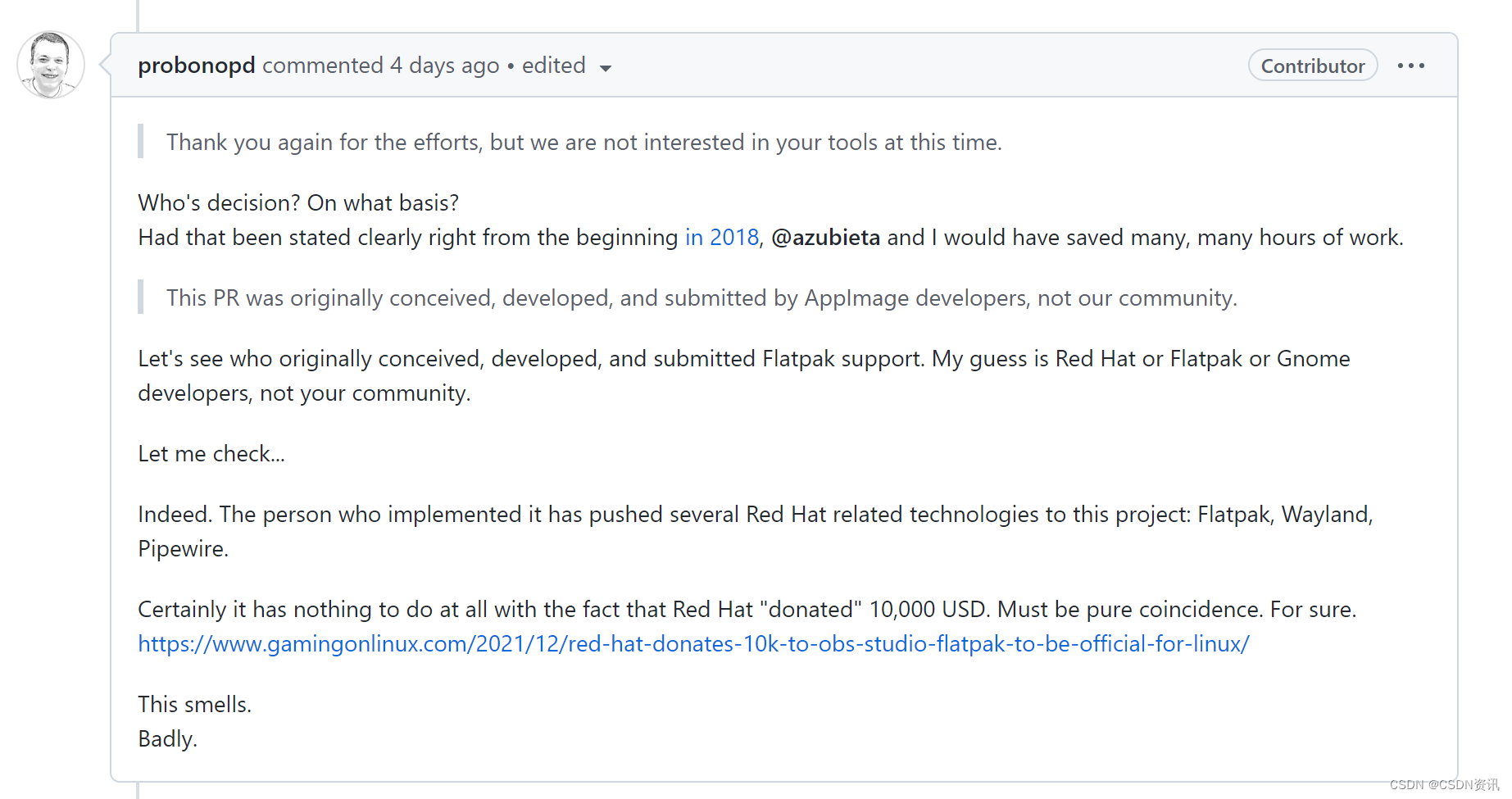Click the paragraph starting 'Indeed. The person who implemented'
The image size is (1512, 799).
755,532
